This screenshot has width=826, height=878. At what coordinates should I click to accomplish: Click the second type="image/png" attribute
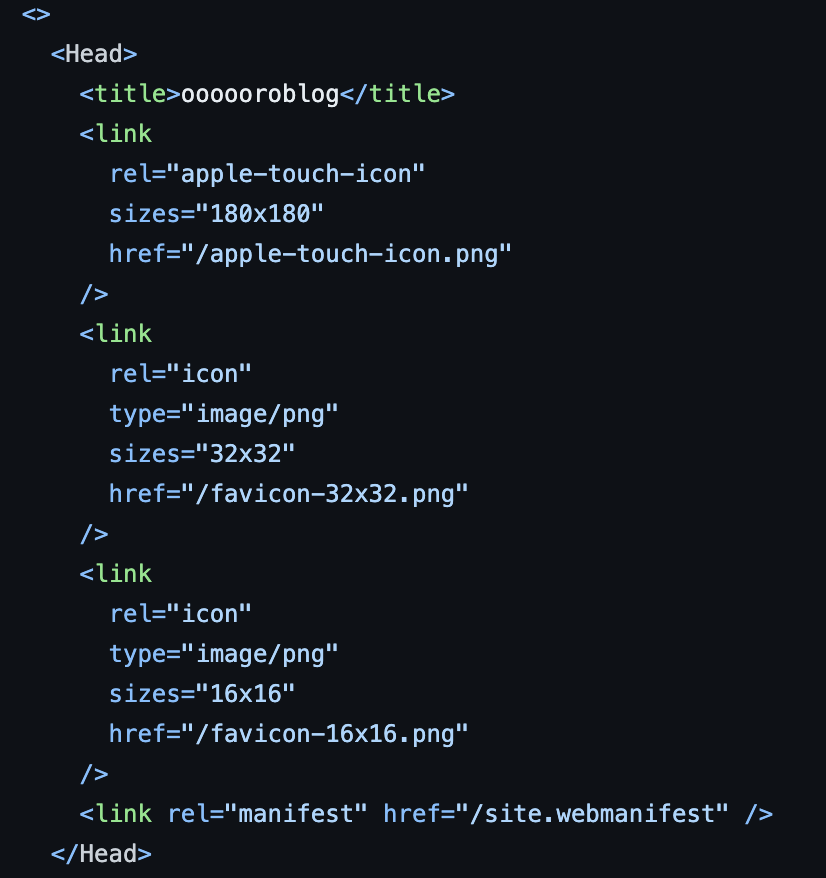[x=223, y=654]
